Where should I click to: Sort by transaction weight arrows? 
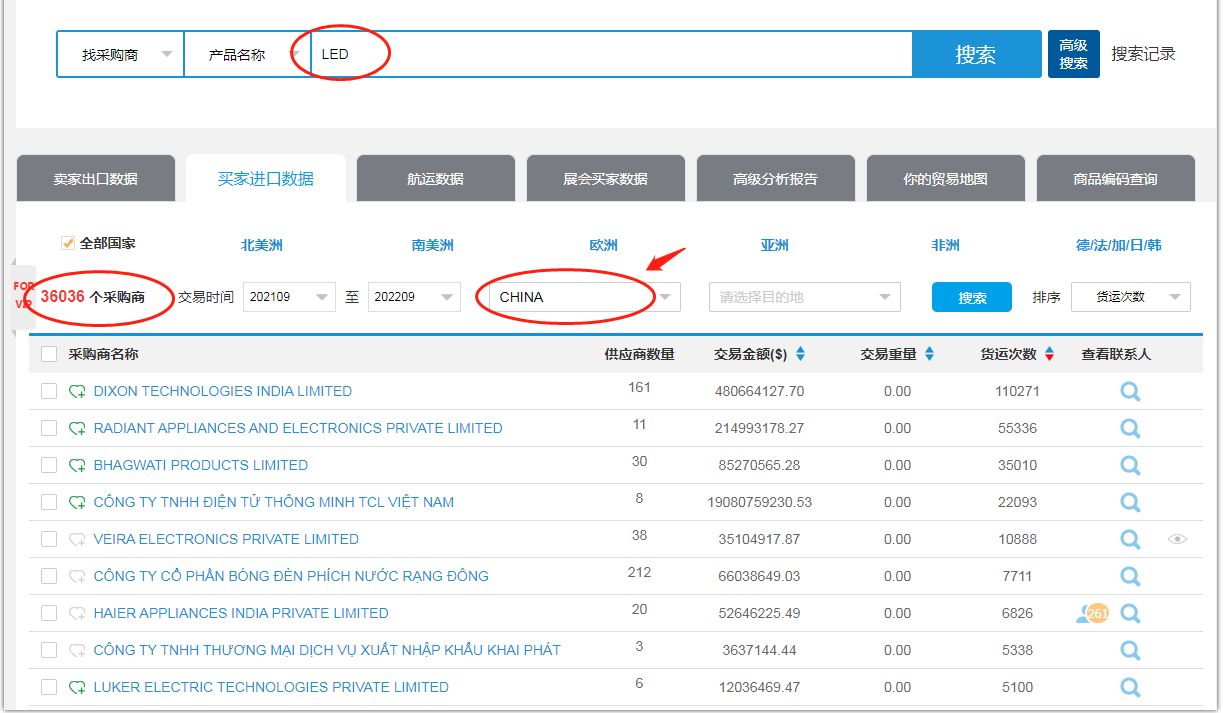[x=929, y=354]
